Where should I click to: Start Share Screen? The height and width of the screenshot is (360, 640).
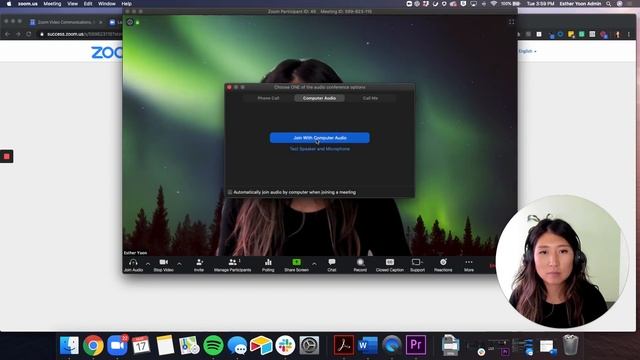point(297,265)
